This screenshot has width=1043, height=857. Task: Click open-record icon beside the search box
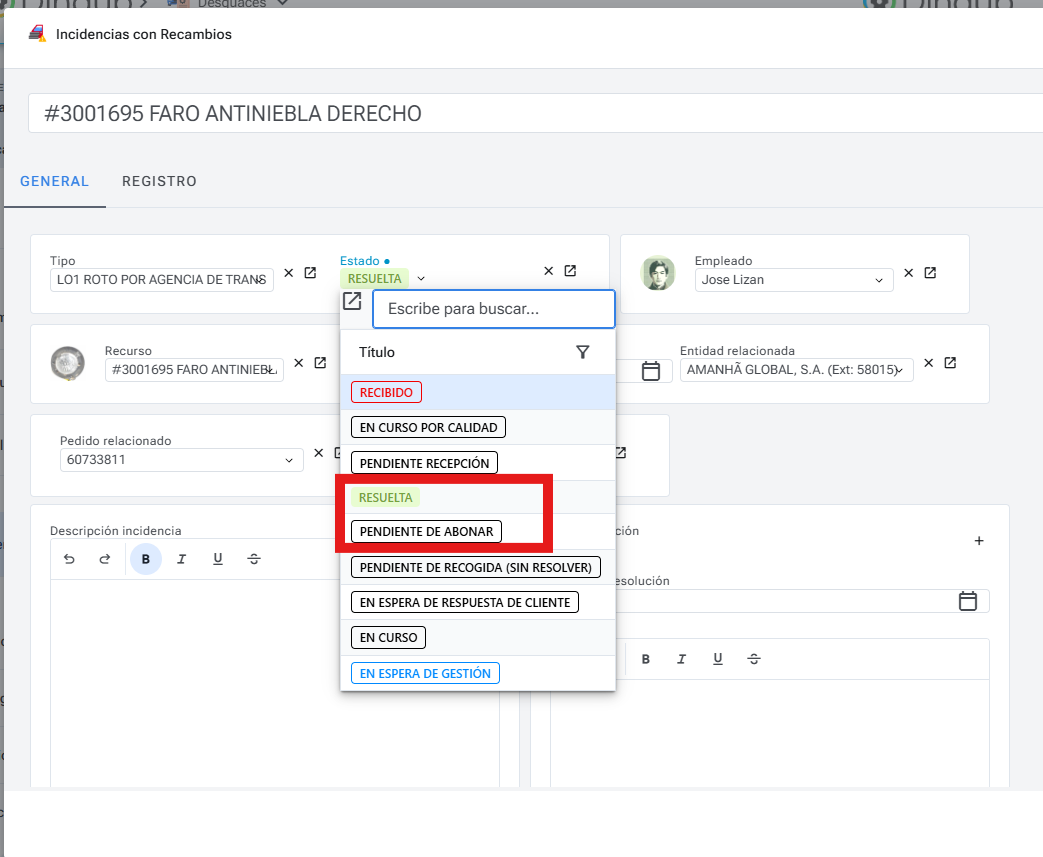(x=352, y=301)
